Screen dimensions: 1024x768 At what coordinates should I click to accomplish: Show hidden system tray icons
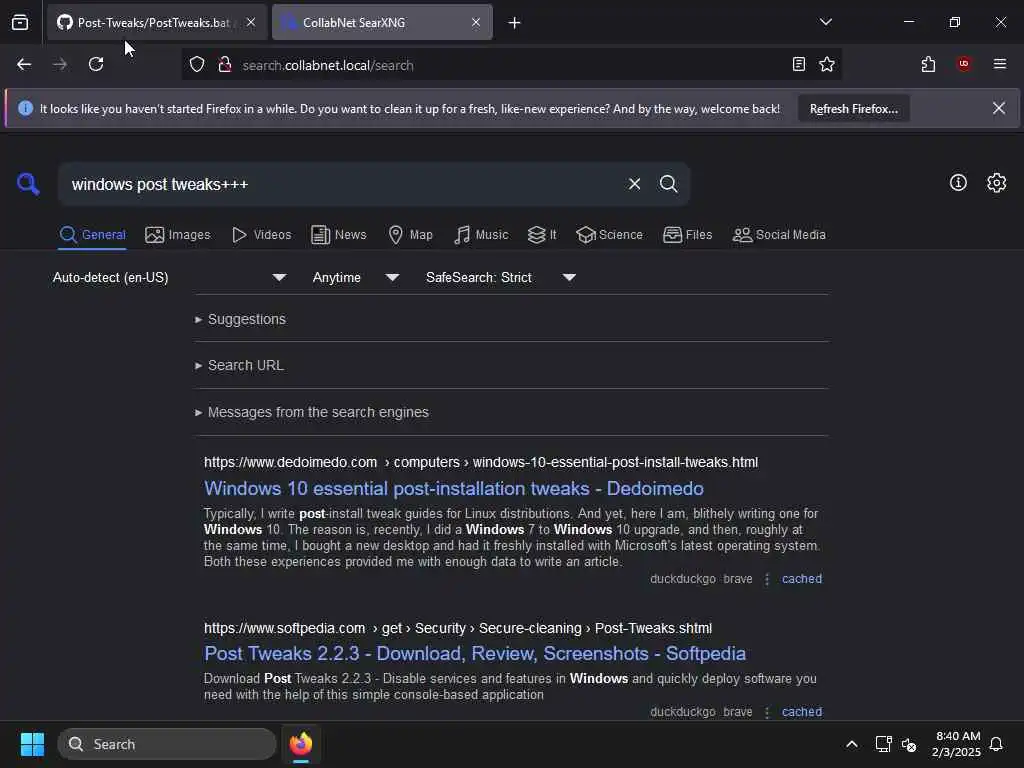point(852,744)
